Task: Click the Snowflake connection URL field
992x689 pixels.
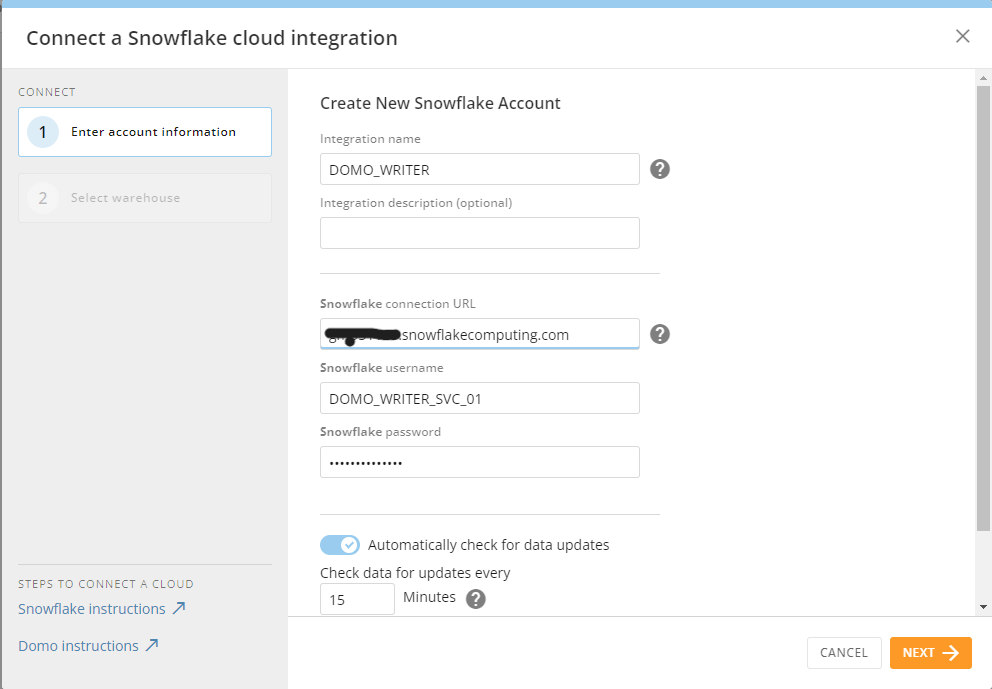Action: point(479,334)
